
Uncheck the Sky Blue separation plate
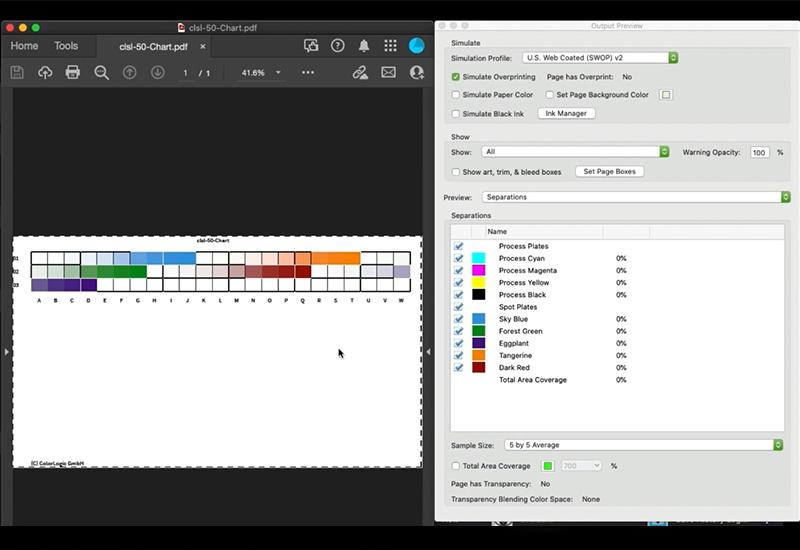point(459,319)
